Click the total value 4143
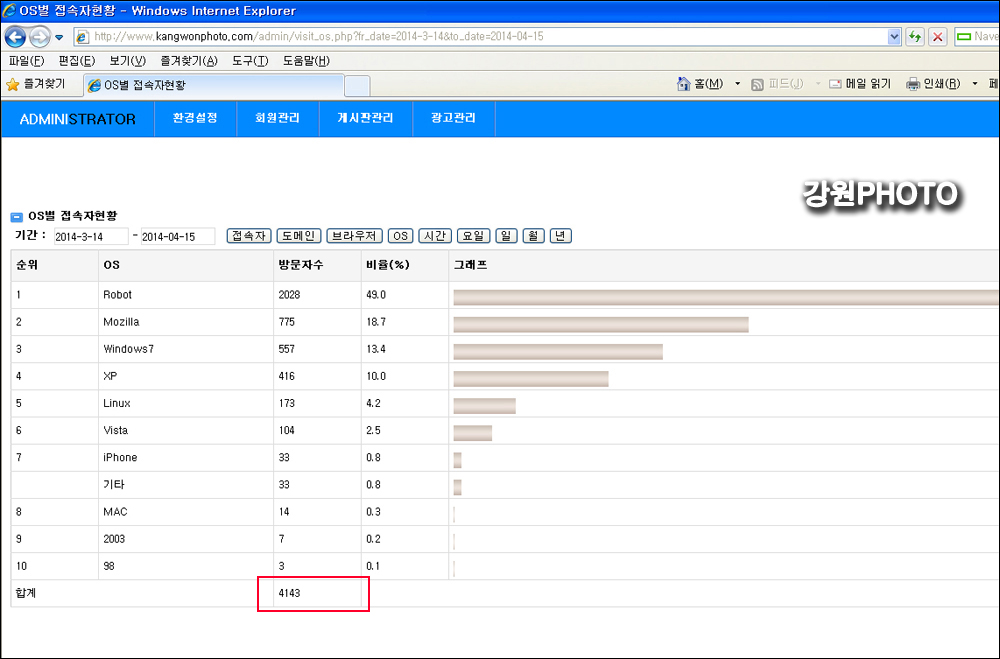Image resolution: width=1000 pixels, height=659 pixels. pyautogui.click(x=289, y=593)
